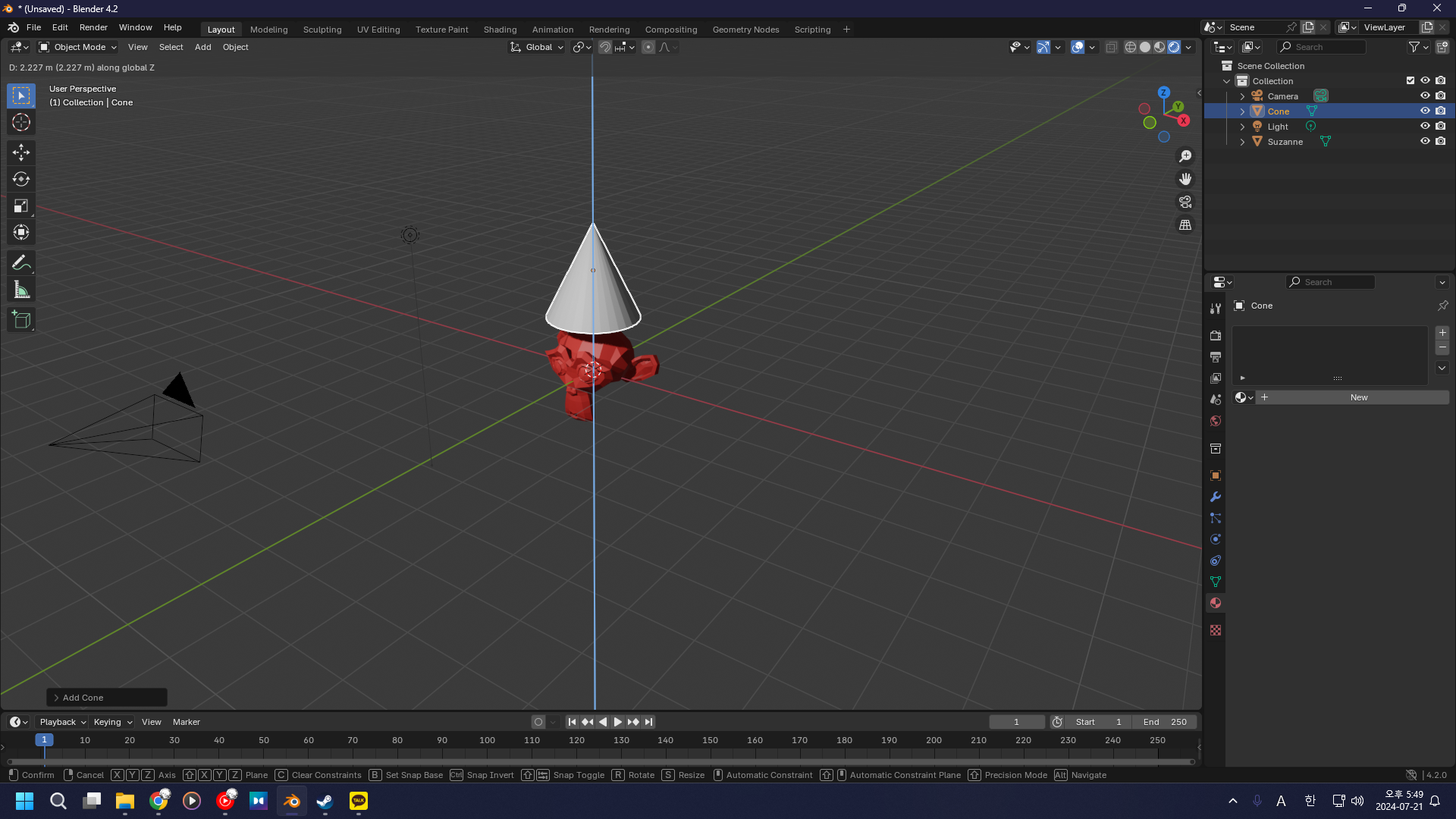Choose the Annotate pencil tool
The height and width of the screenshot is (819, 1456).
(21, 263)
